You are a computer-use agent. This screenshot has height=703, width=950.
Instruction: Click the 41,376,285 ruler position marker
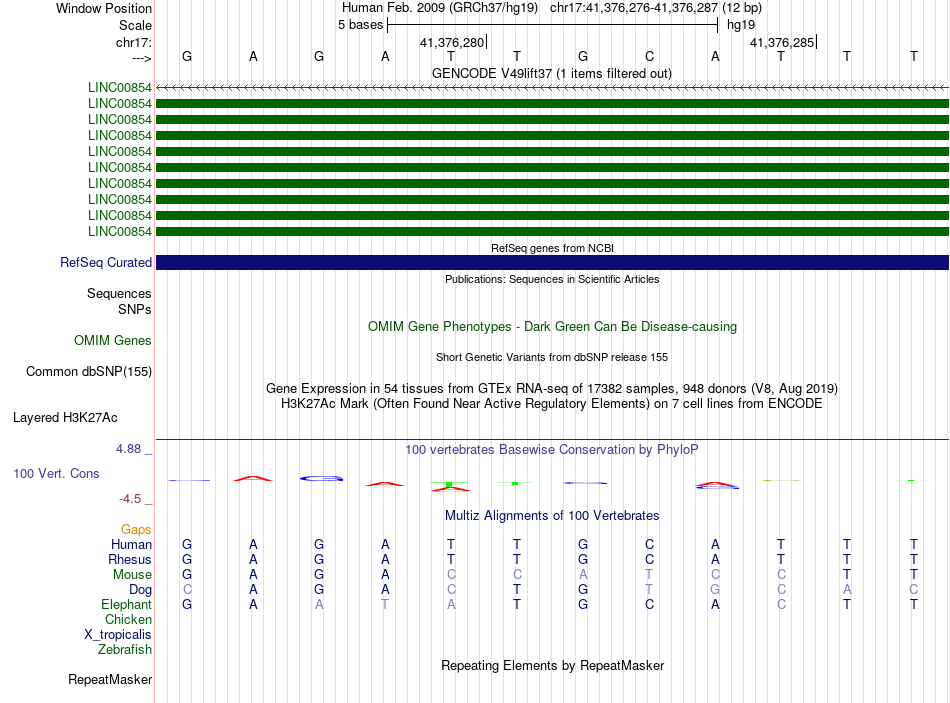[x=783, y=42]
